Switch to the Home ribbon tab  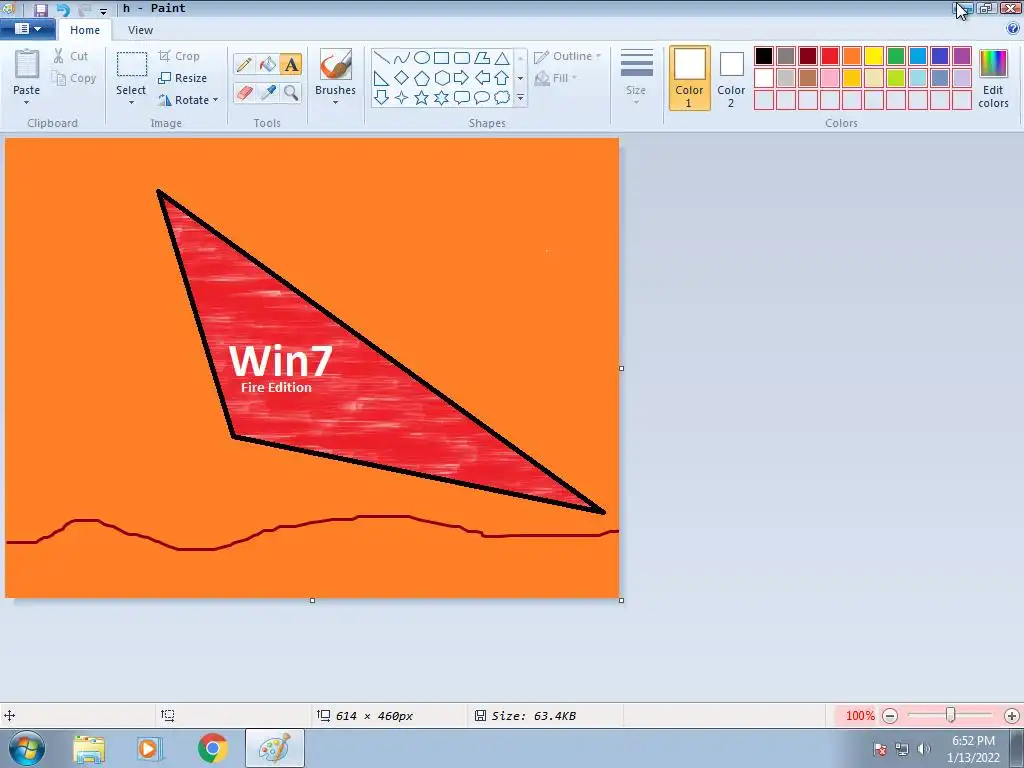(x=85, y=30)
